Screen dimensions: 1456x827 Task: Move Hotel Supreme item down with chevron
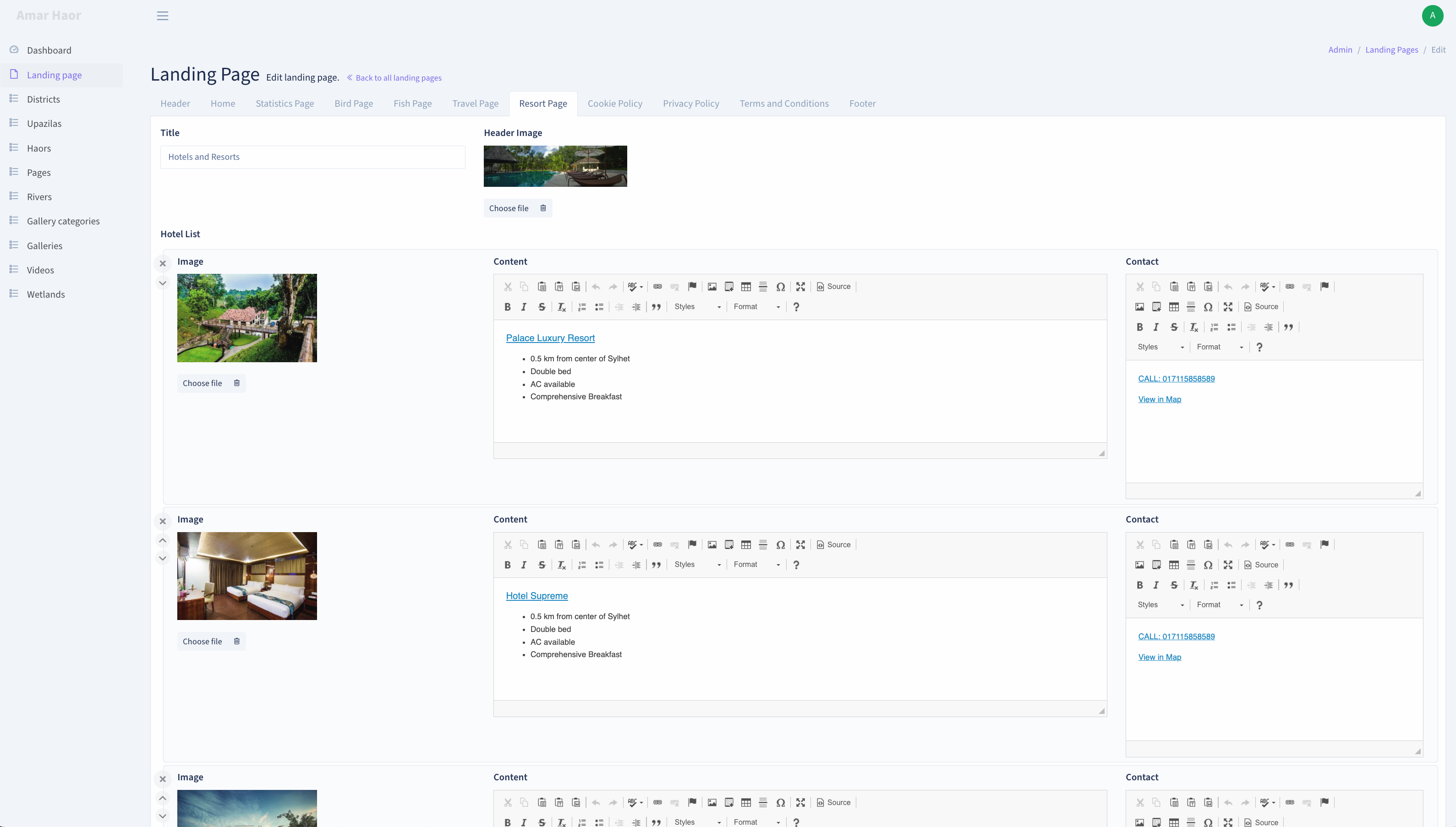pyautogui.click(x=163, y=558)
